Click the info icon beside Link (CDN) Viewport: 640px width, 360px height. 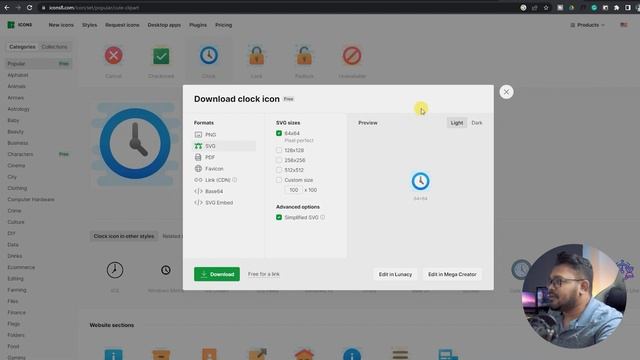[235, 180]
